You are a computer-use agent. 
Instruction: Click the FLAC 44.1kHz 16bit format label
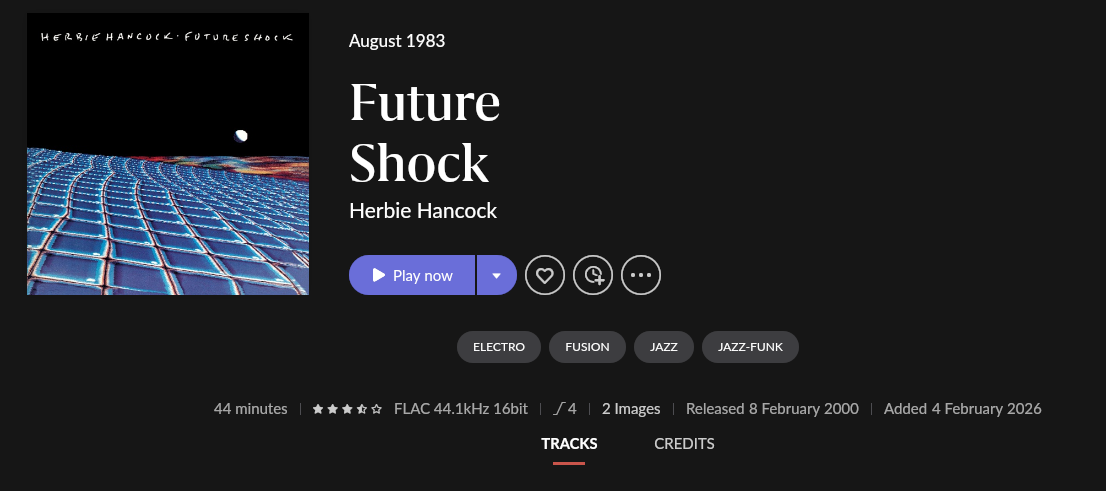(x=461, y=409)
